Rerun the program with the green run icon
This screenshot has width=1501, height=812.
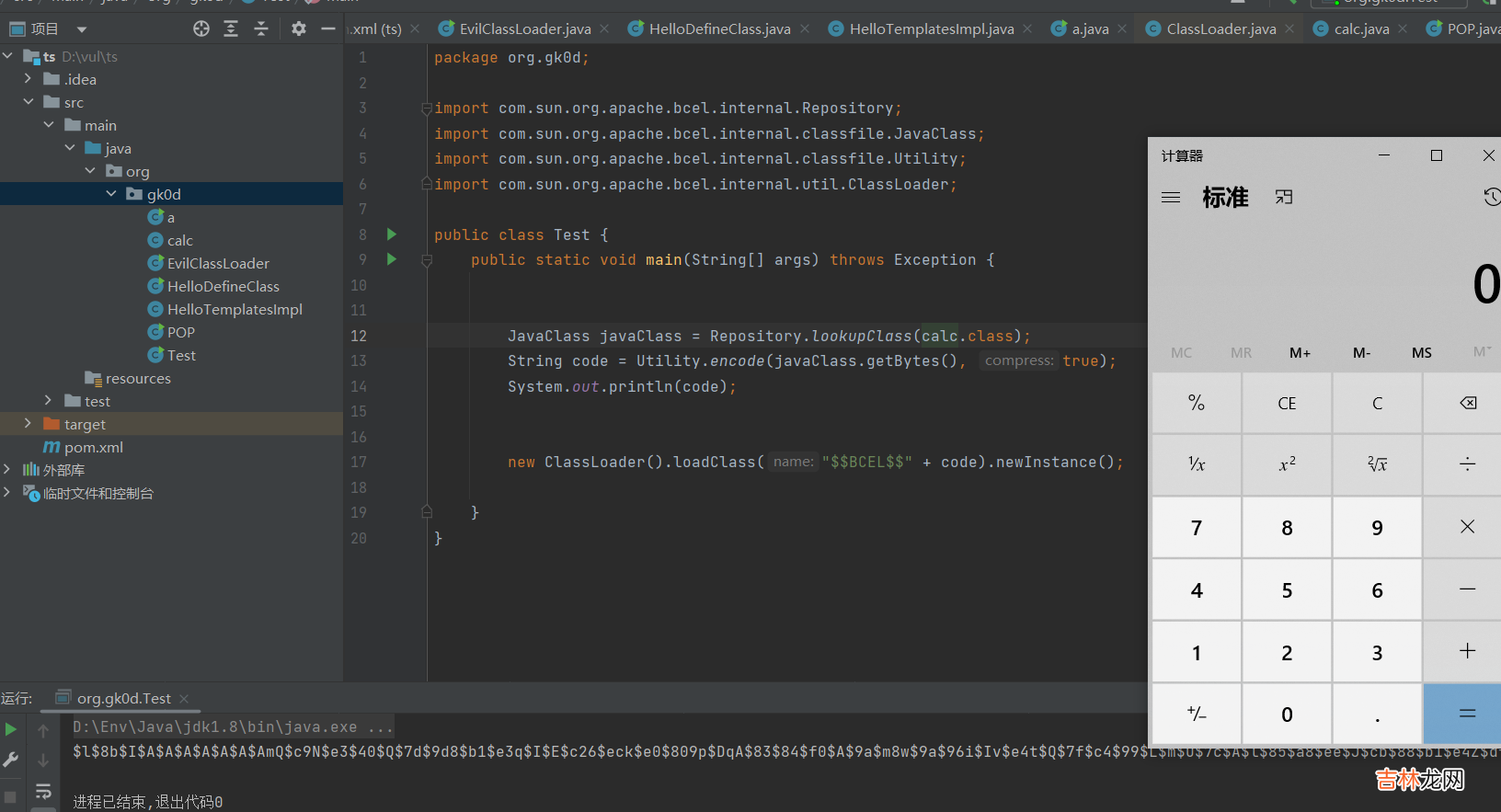[x=11, y=729]
